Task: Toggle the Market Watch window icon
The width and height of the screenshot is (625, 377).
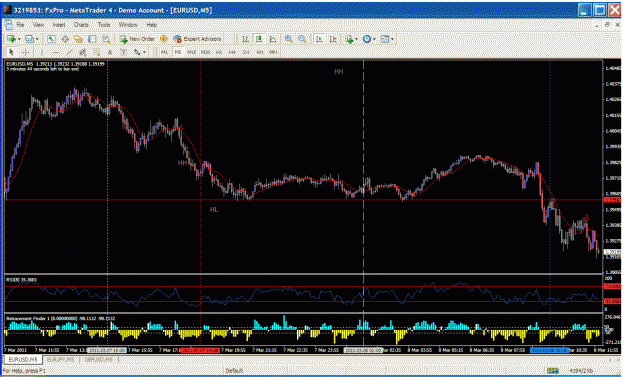Action: coord(51,39)
